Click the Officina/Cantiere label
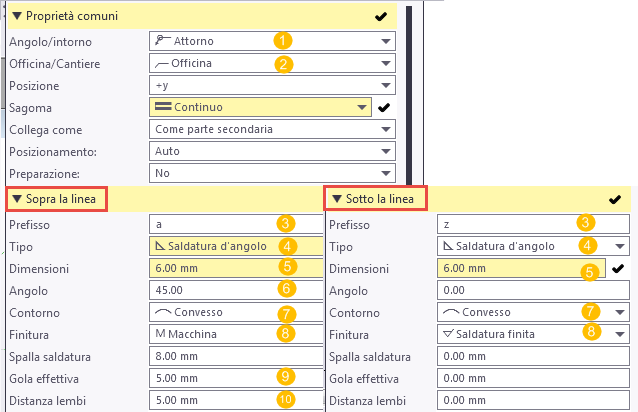The width and height of the screenshot is (638, 412). pos(55,64)
